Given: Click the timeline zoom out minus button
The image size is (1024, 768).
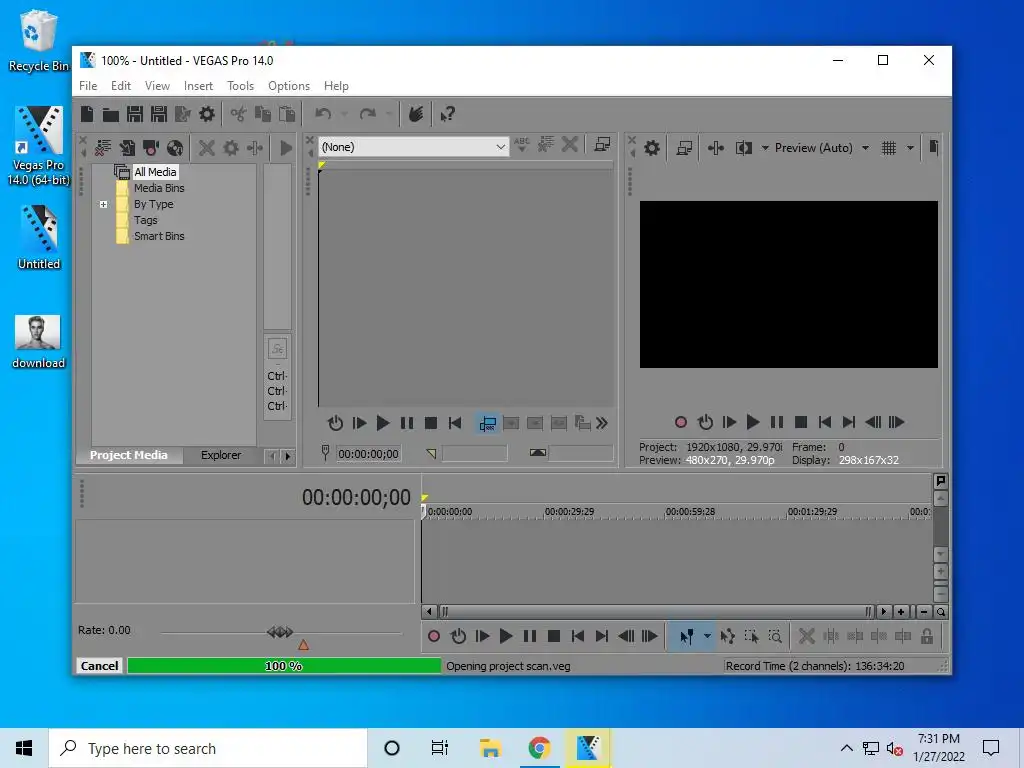Looking at the screenshot, I should [923, 612].
